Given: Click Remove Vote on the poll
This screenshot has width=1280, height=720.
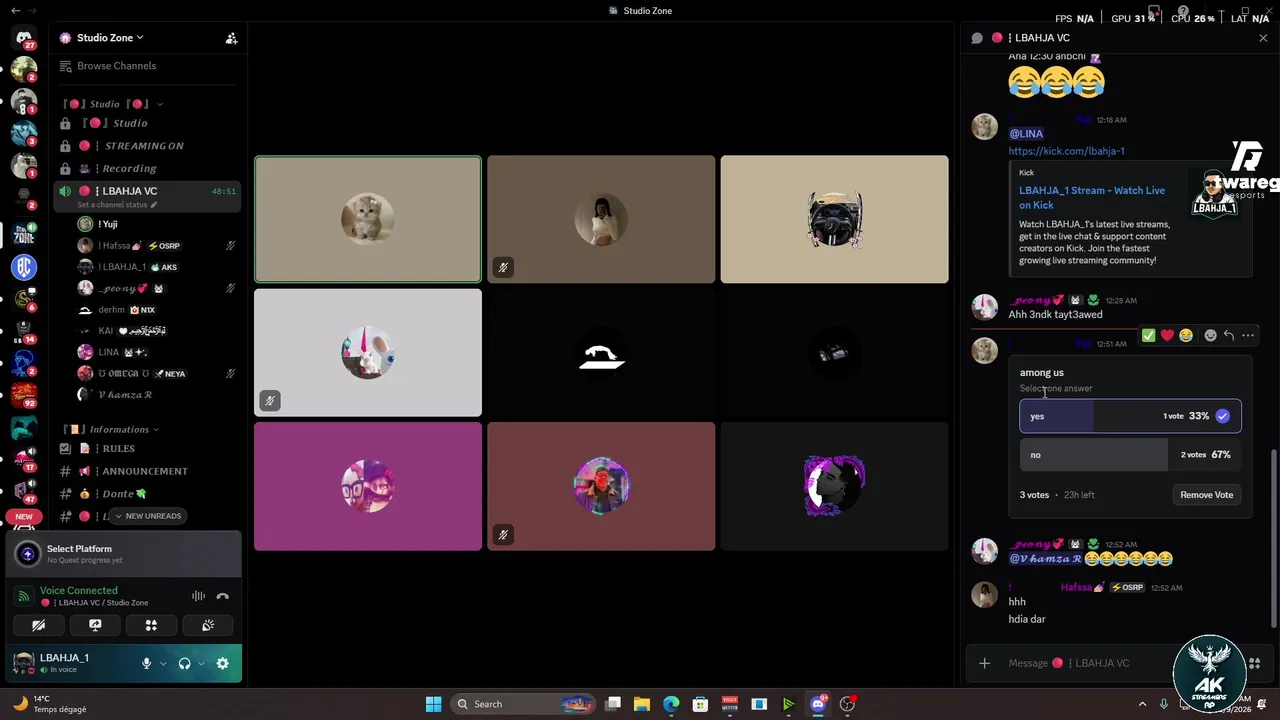Looking at the screenshot, I should (x=1206, y=495).
